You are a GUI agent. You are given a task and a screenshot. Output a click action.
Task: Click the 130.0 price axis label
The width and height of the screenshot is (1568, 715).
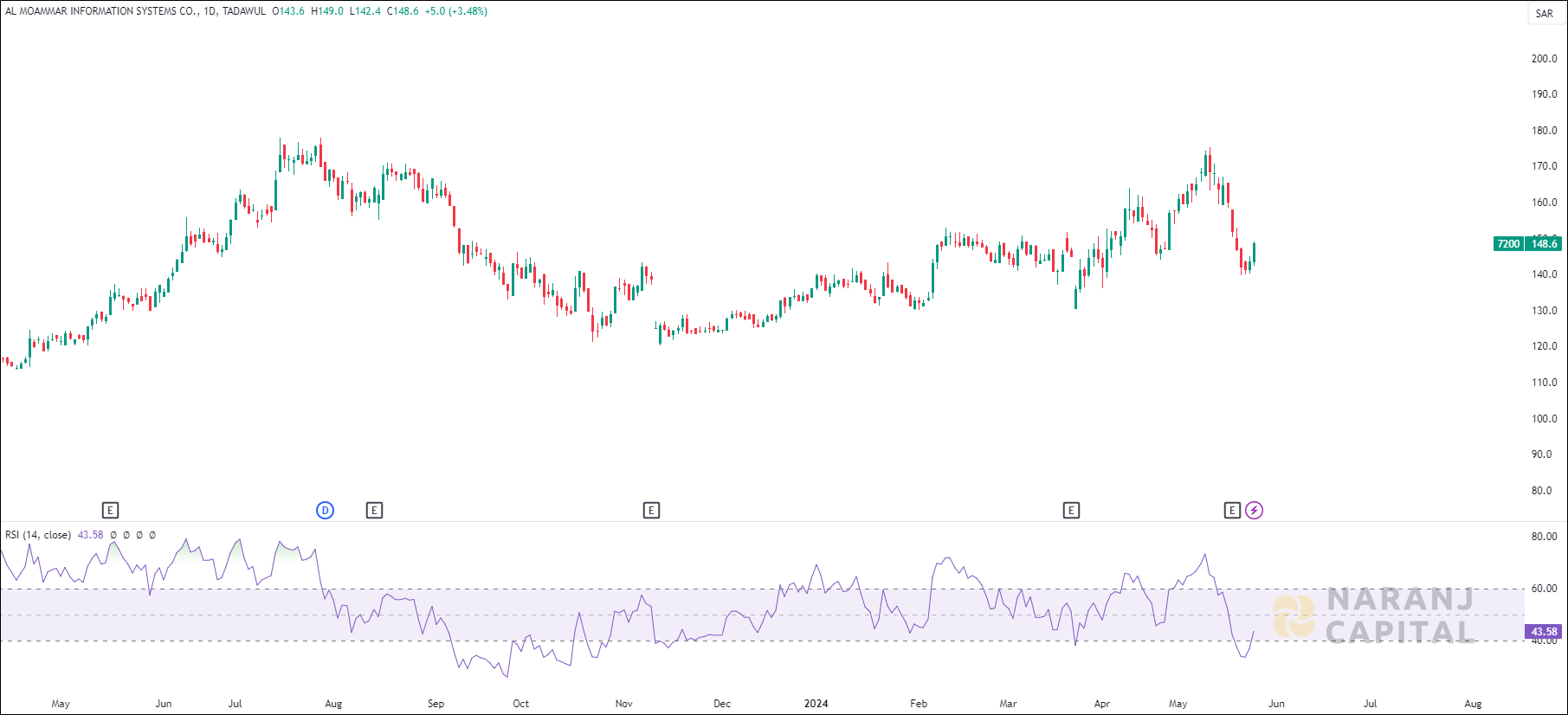(x=1544, y=311)
